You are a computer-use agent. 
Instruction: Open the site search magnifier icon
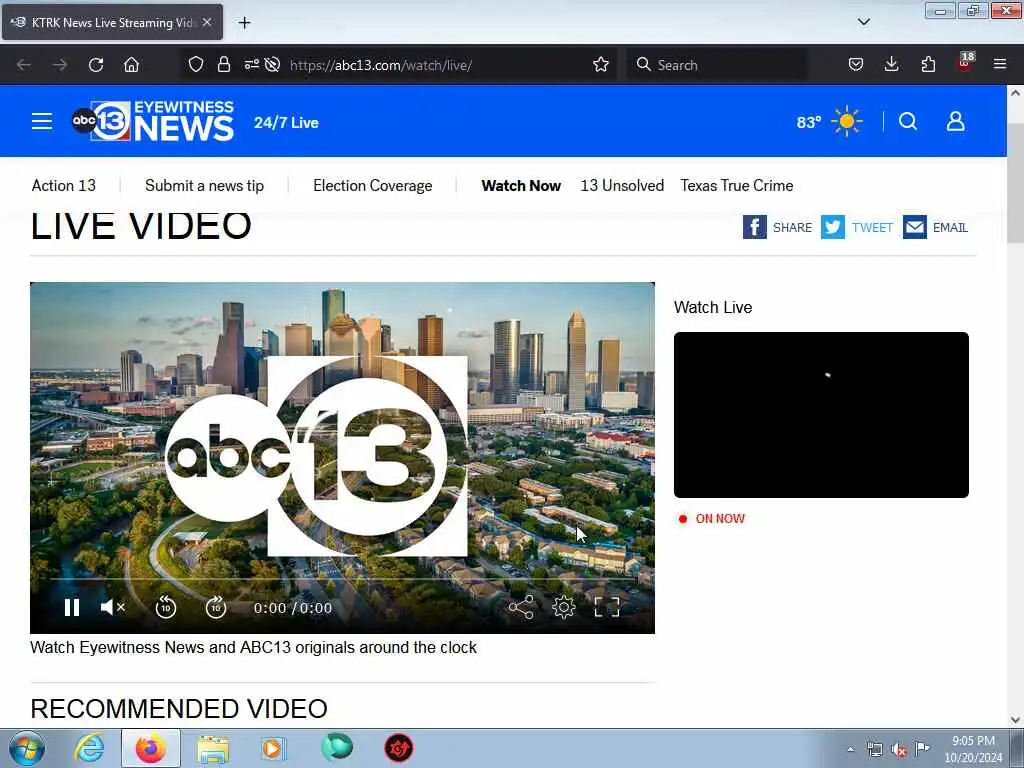tap(908, 121)
